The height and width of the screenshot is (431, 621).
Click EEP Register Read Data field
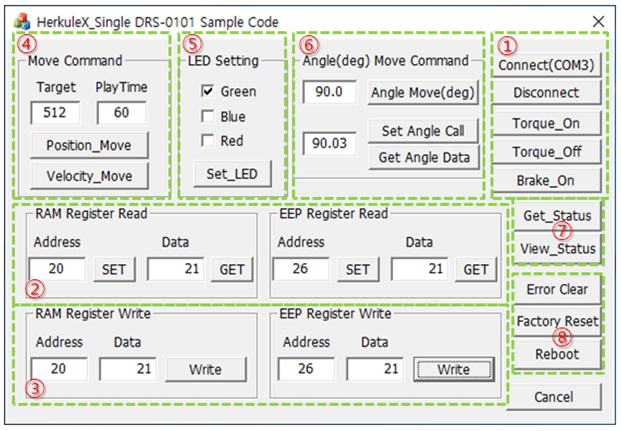tap(420, 269)
